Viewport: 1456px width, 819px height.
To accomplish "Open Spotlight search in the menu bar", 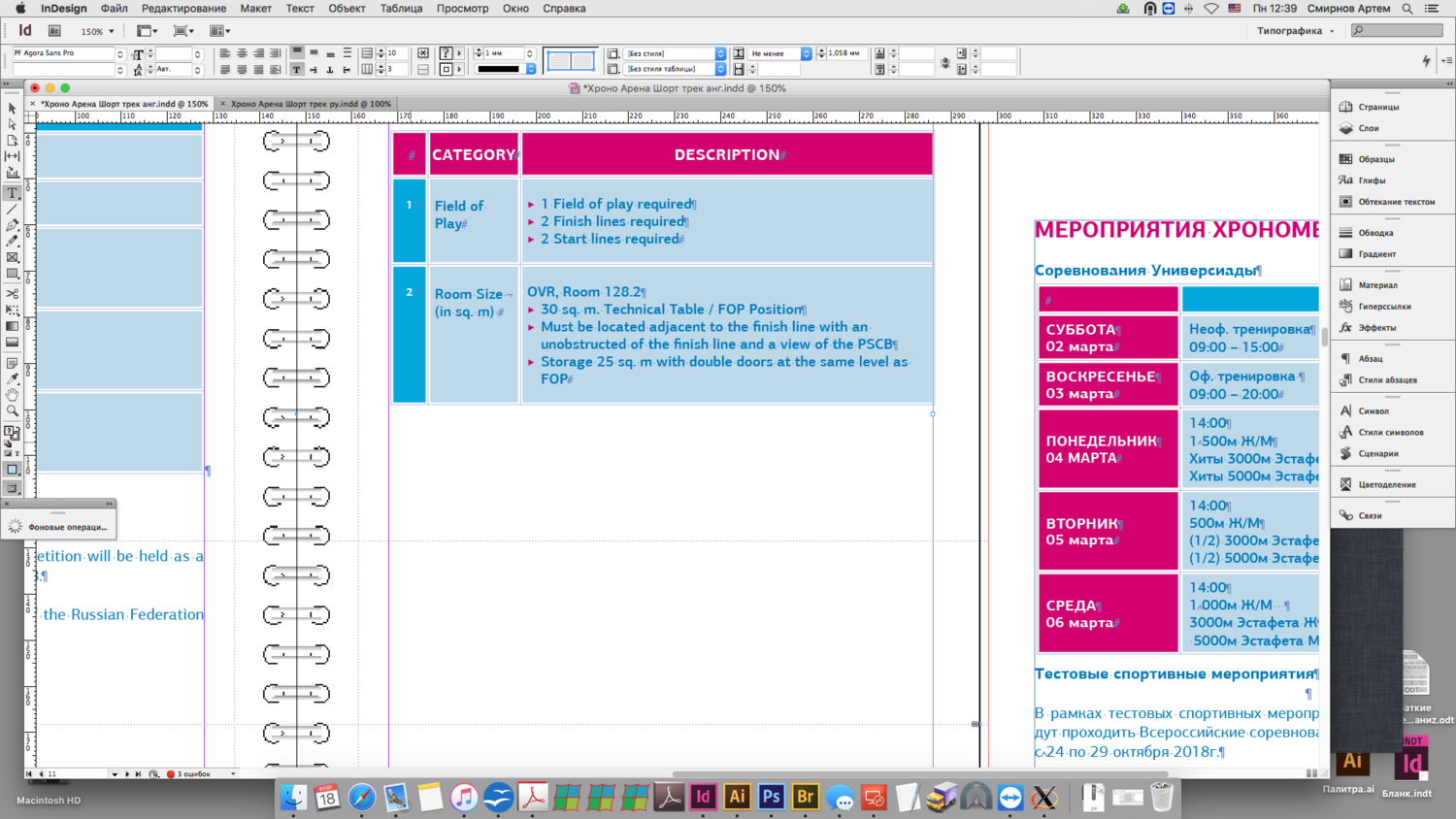I will (1407, 9).
